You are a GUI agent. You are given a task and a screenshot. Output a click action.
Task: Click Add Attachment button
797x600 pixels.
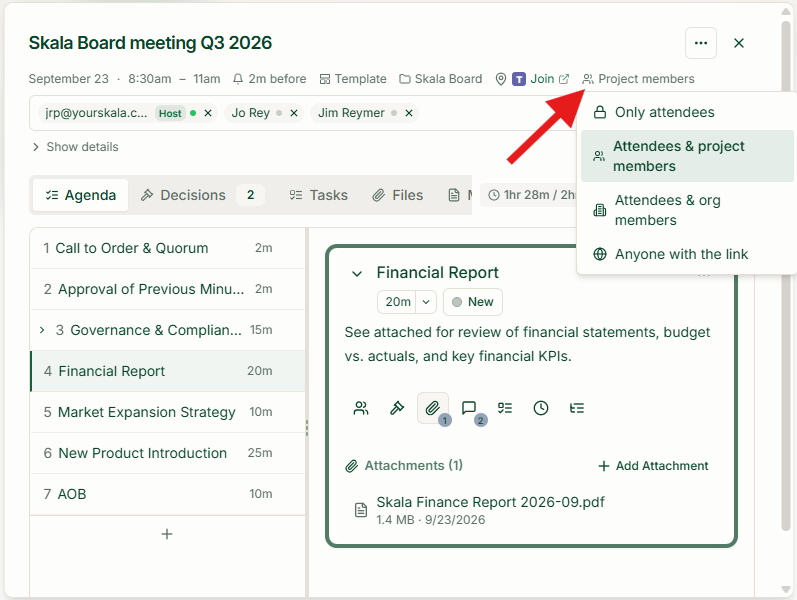[653, 466]
